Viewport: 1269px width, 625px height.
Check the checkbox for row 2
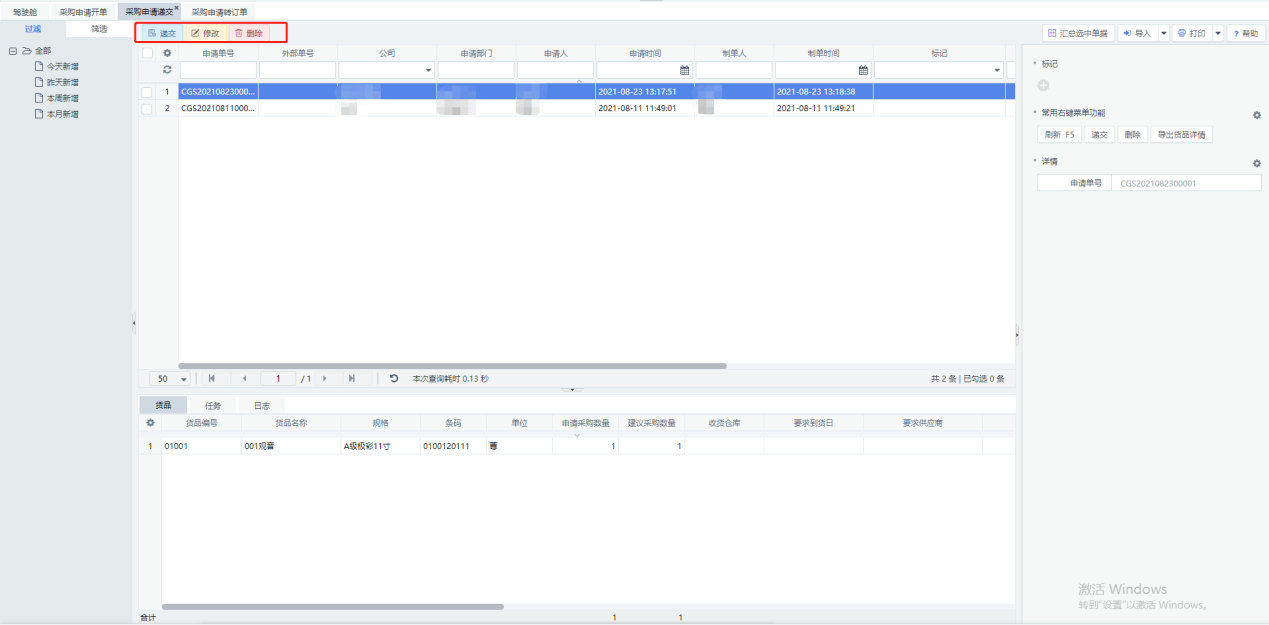pyautogui.click(x=147, y=108)
